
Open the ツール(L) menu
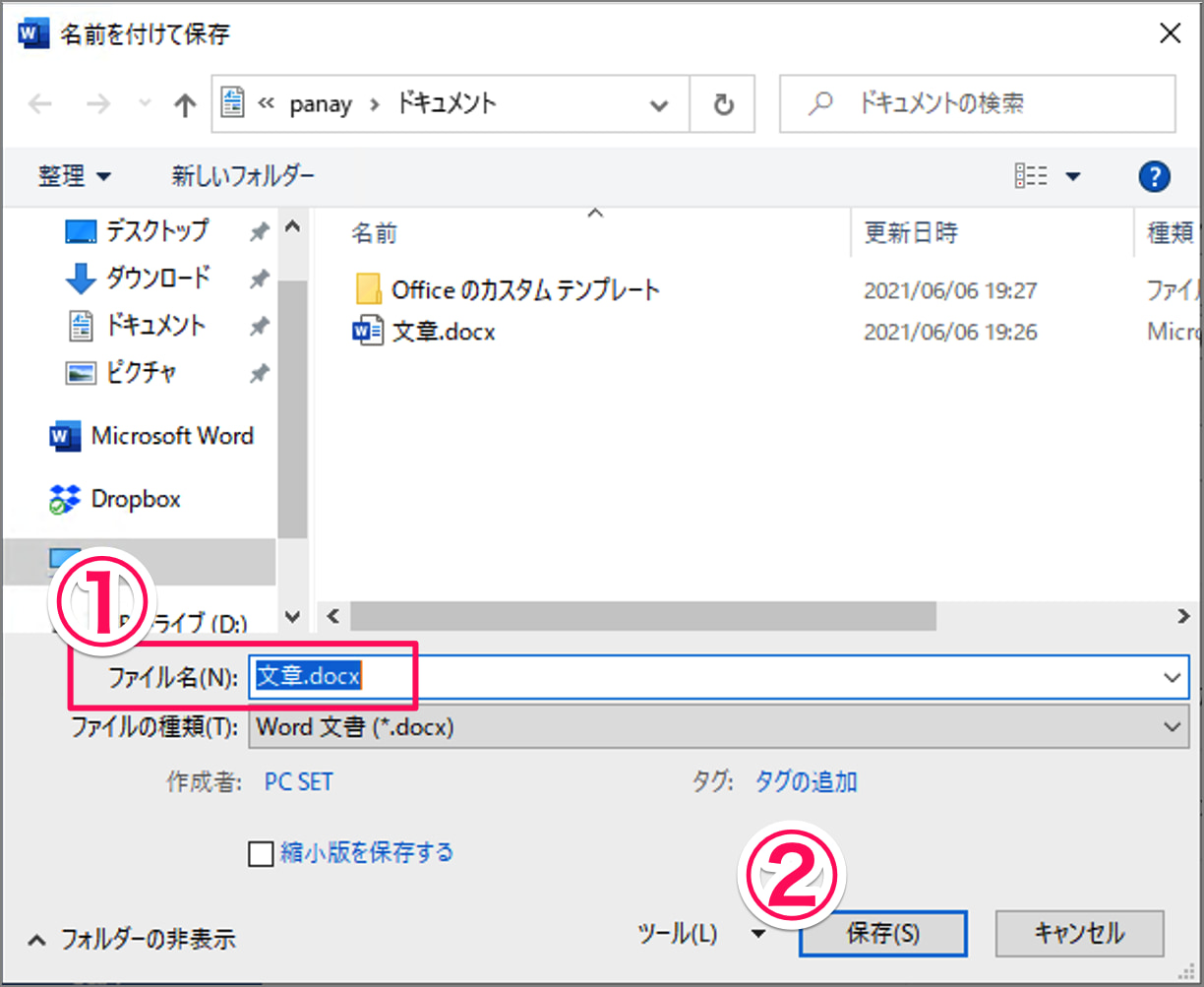pyautogui.click(x=701, y=933)
